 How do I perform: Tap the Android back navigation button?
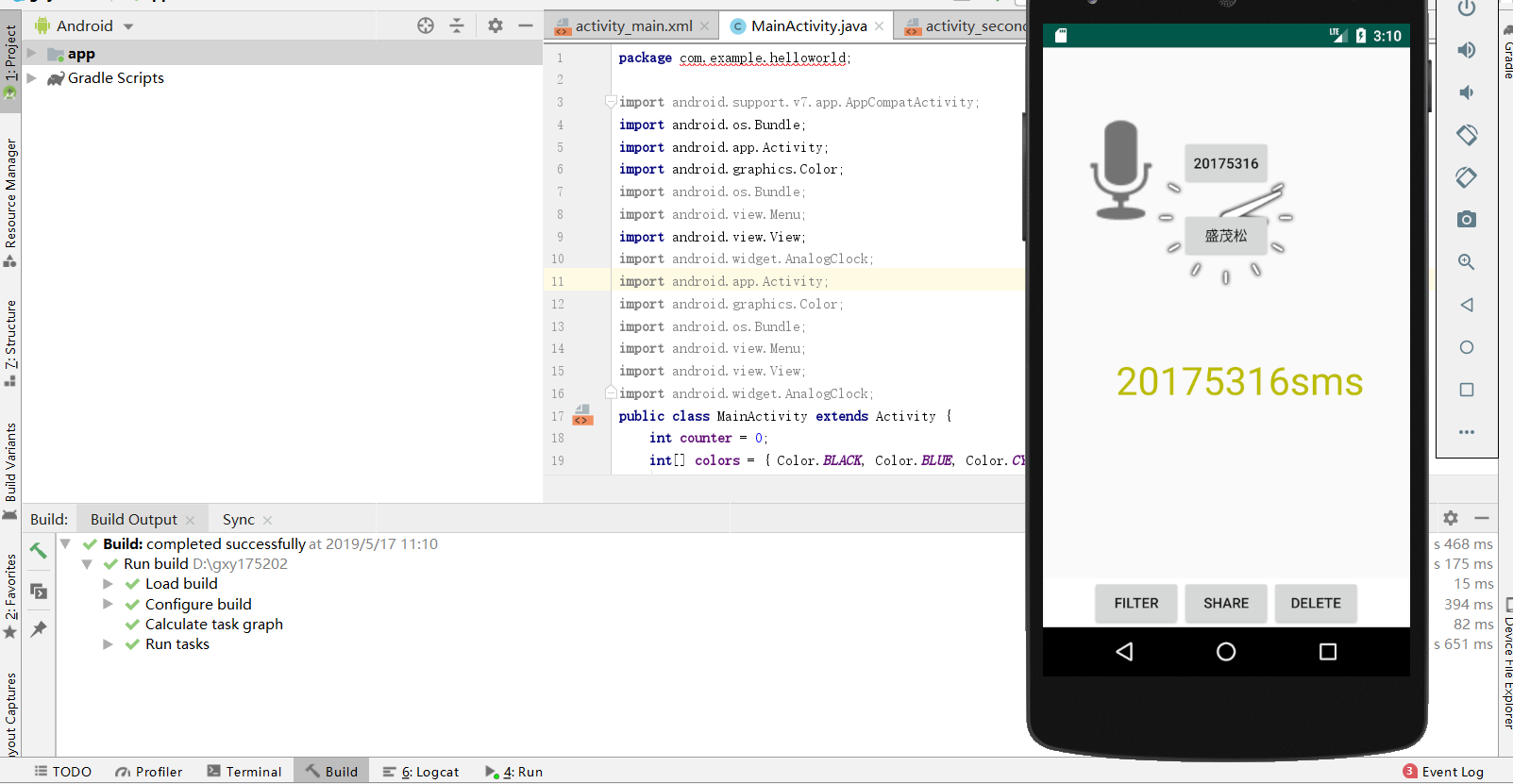1124,652
